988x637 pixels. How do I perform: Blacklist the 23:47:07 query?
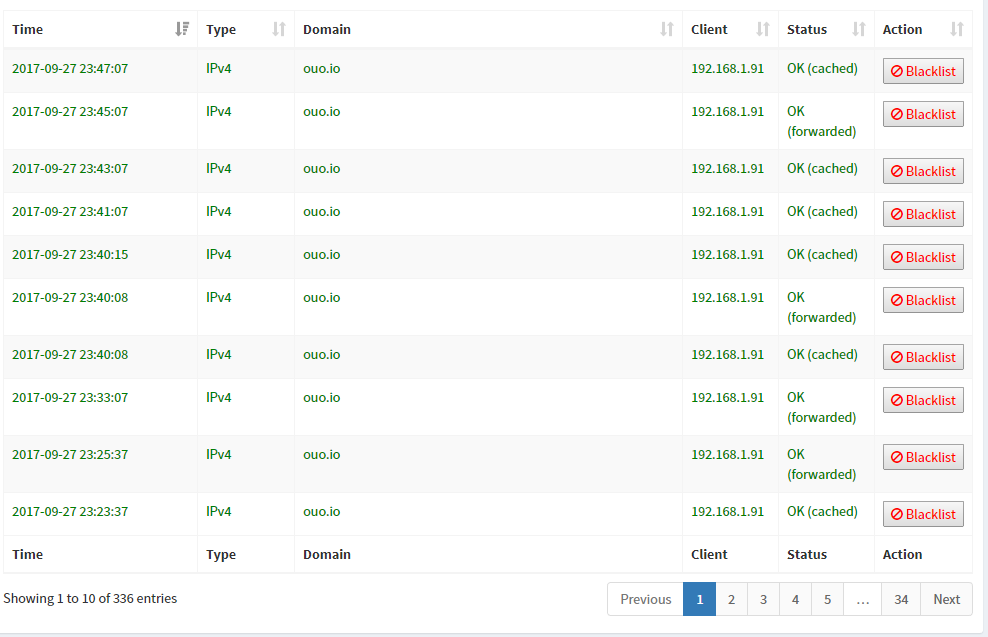click(923, 71)
